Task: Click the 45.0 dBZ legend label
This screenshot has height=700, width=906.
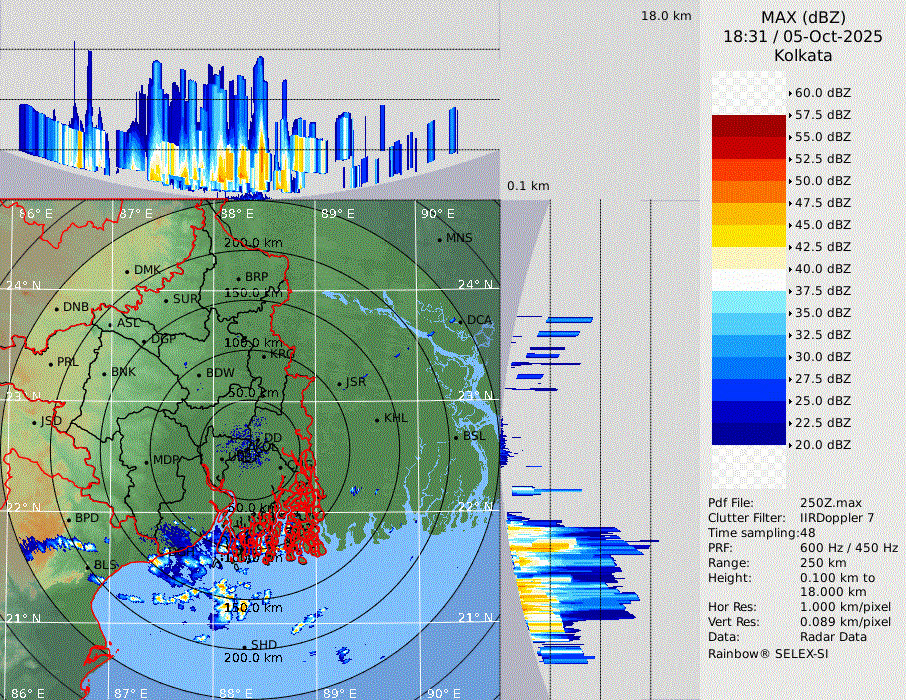Action: click(822, 225)
